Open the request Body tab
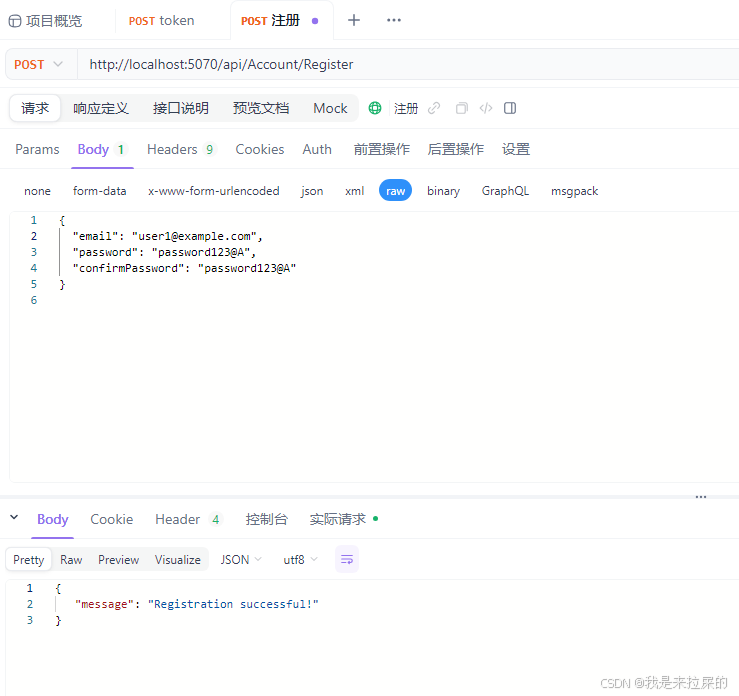 click(x=102, y=149)
